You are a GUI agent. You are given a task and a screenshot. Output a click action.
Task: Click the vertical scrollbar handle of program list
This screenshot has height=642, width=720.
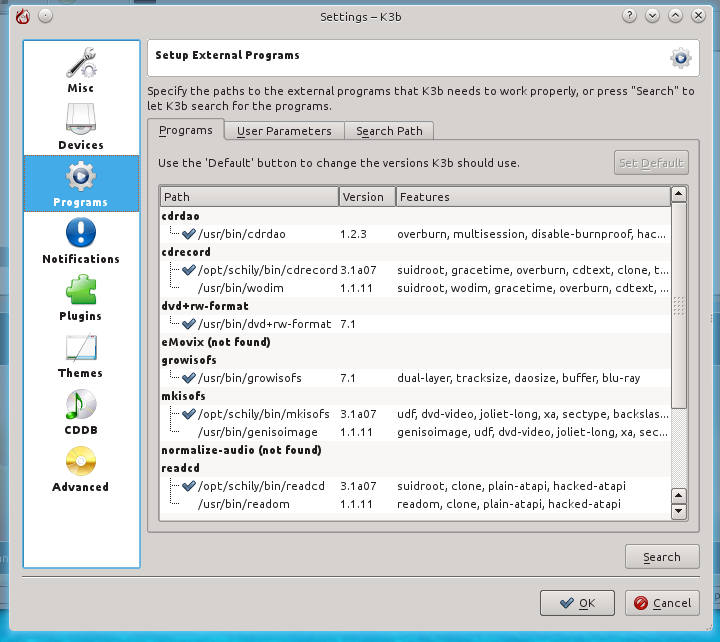pyautogui.click(x=679, y=305)
